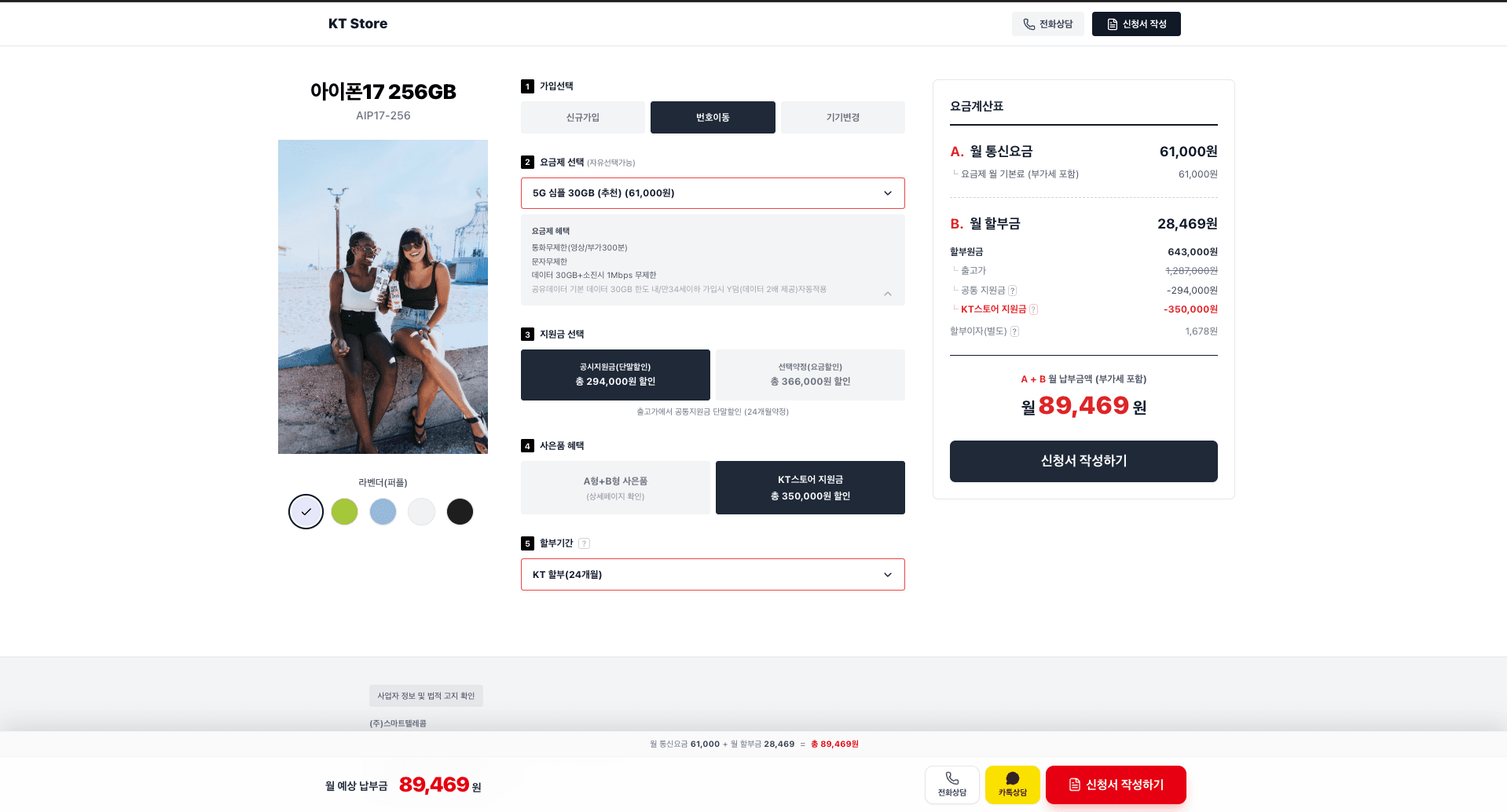Open the 할부이자(별도) help tooltip icon
Image resolution: width=1507 pixels, height=812 pixels.
(x=1015, y=331)
